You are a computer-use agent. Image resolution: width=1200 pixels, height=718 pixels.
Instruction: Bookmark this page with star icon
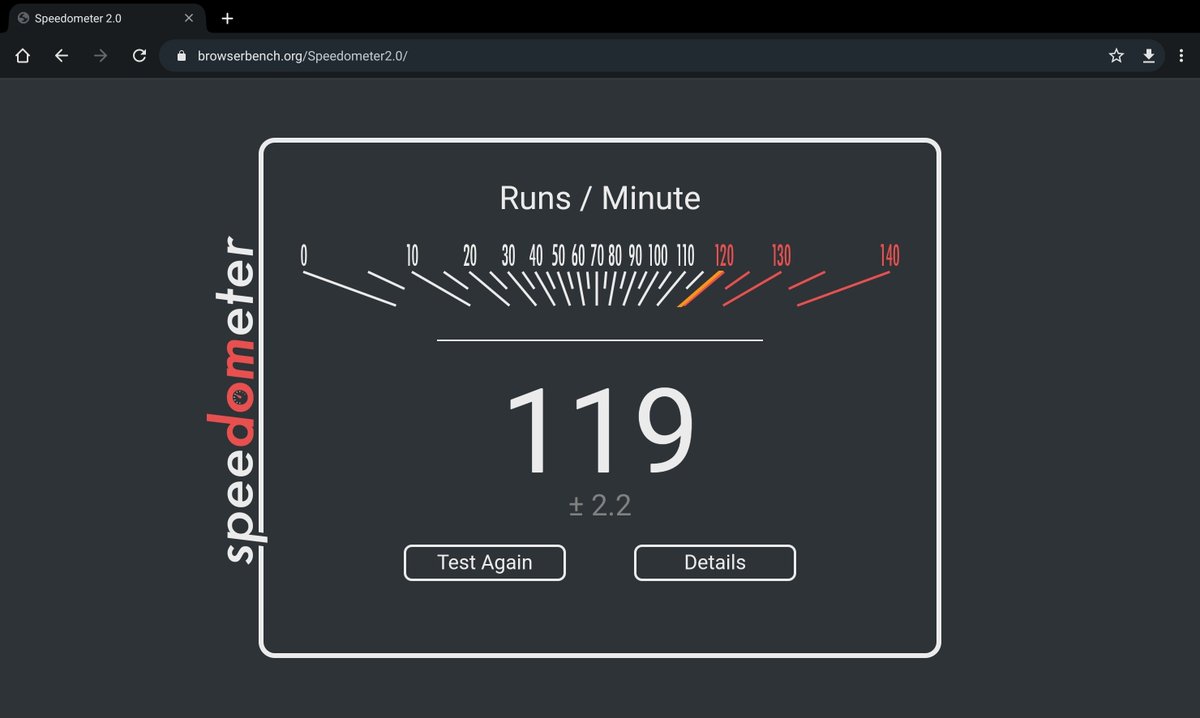(x=1116, y=56)
